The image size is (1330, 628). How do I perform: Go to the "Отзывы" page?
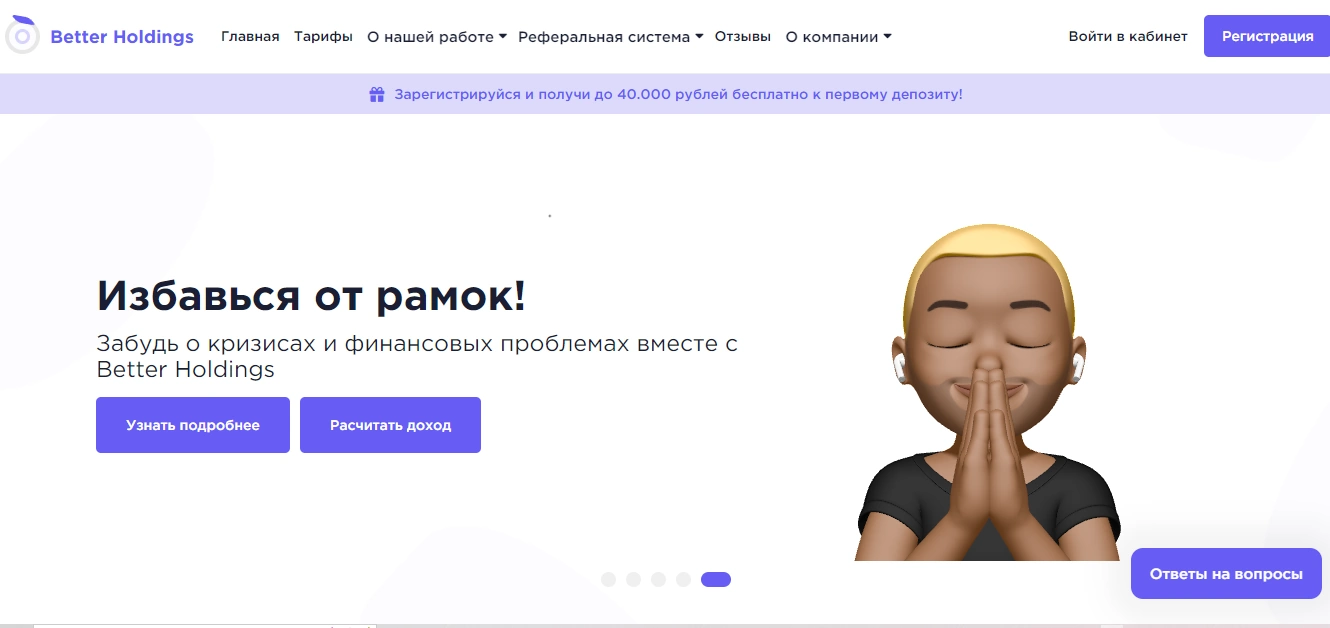pyautogui.click(x=743, y=36)
